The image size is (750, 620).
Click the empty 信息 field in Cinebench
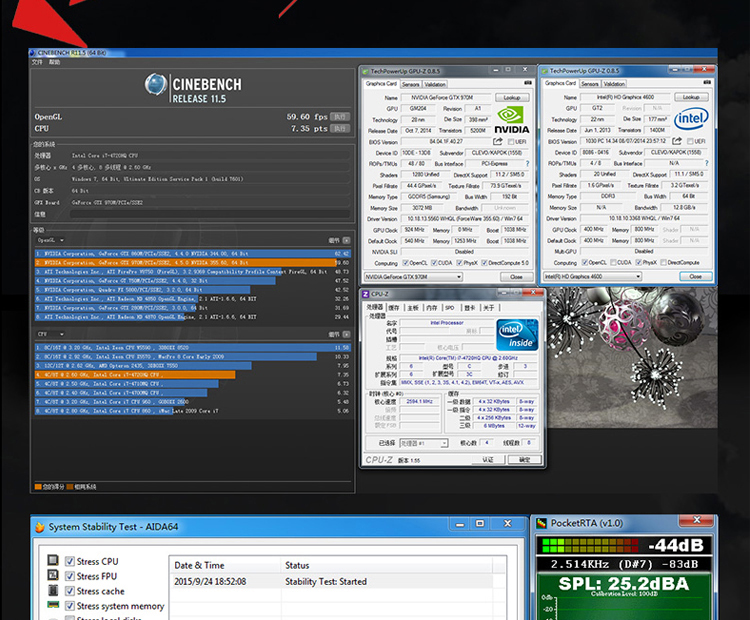point(210,214)
